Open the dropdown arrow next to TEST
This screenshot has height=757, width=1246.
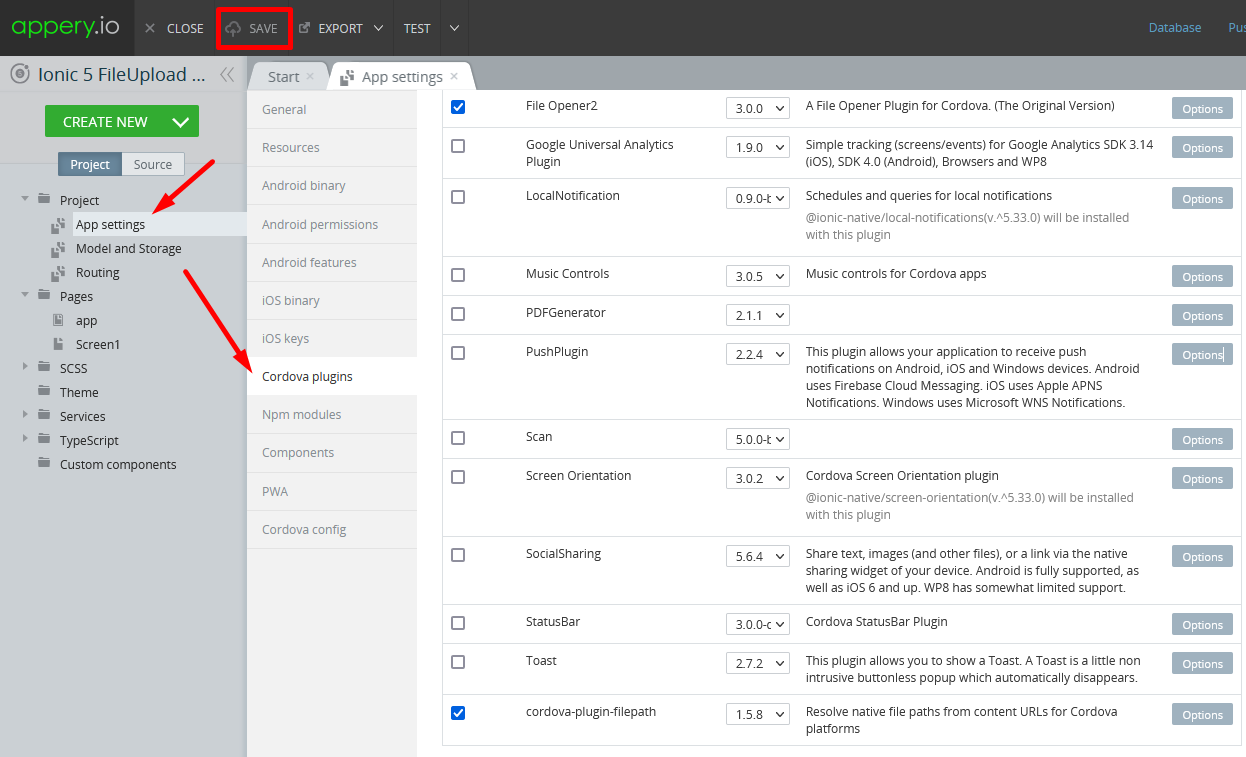tap(454, 28)
